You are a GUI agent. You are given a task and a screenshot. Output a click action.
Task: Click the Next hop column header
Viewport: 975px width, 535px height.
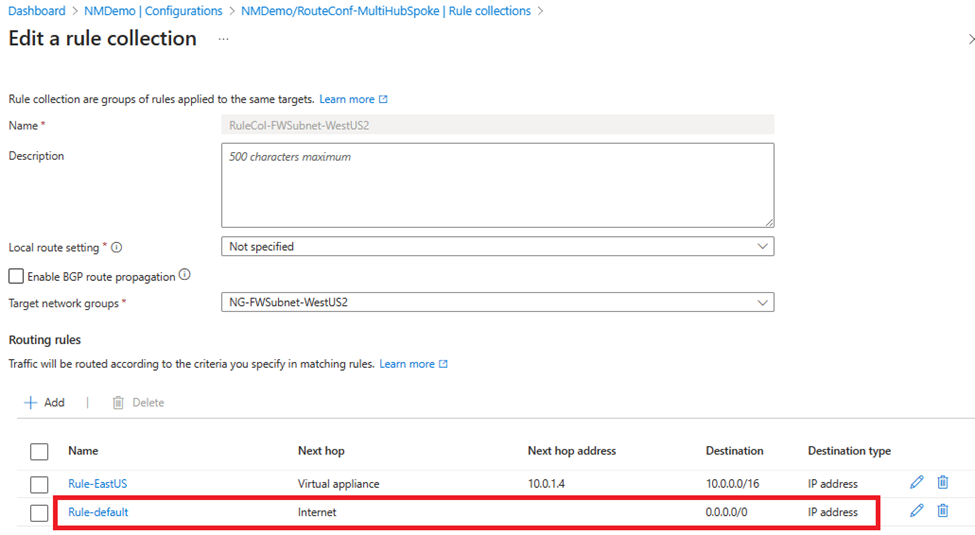(x=321, y=451)
